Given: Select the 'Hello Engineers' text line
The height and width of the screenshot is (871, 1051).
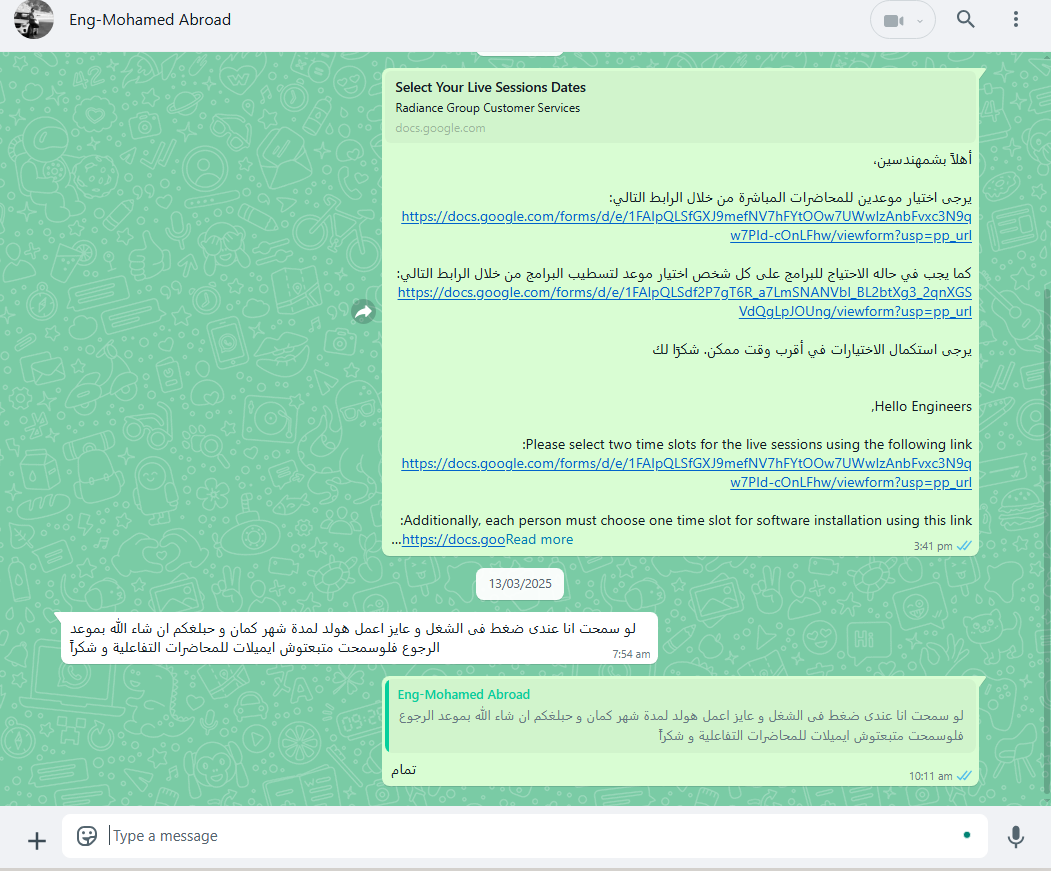Looking at the screenshot, I should [922, 406].
